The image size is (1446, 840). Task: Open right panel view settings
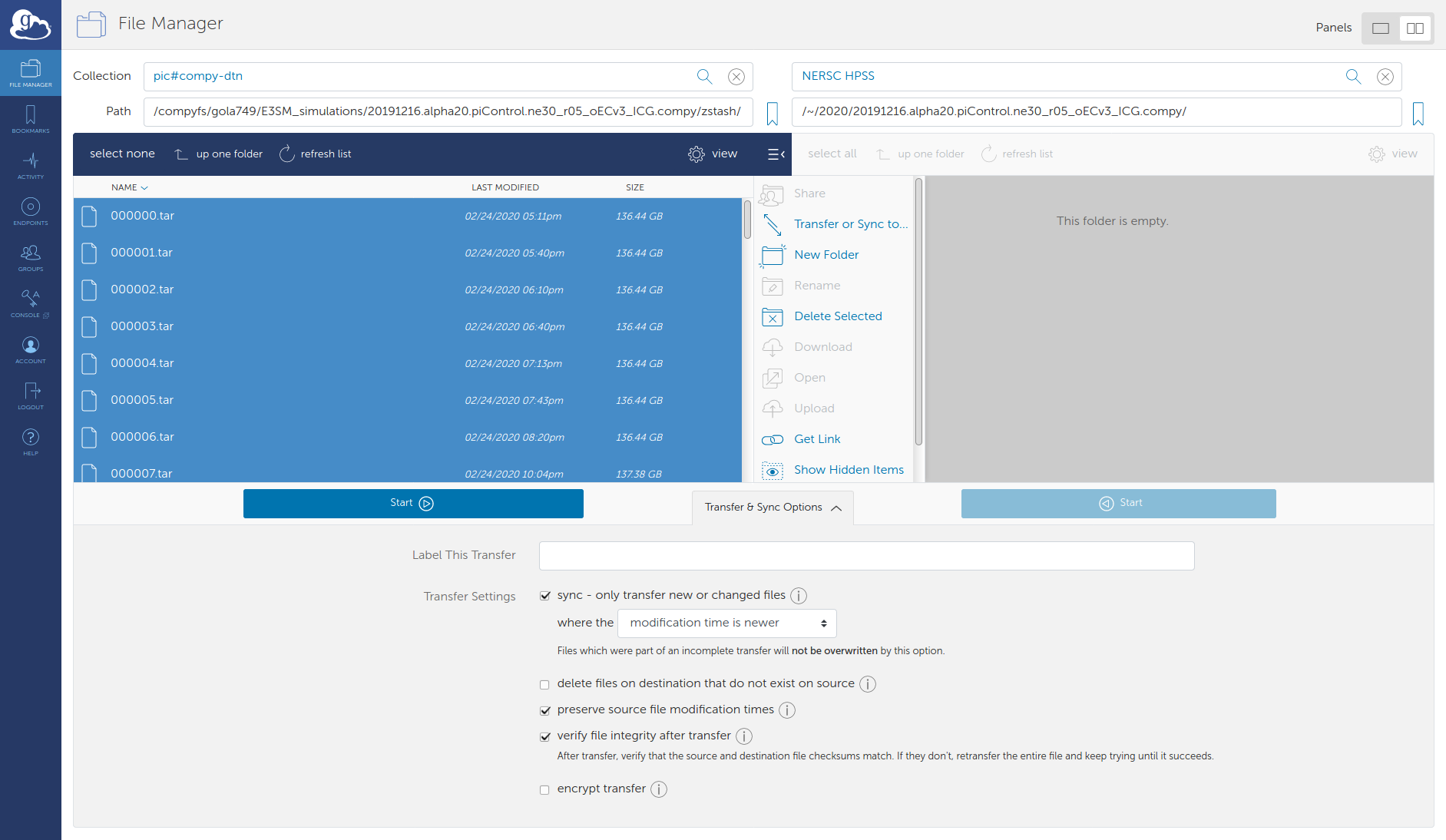click(x=1393, y=154)
